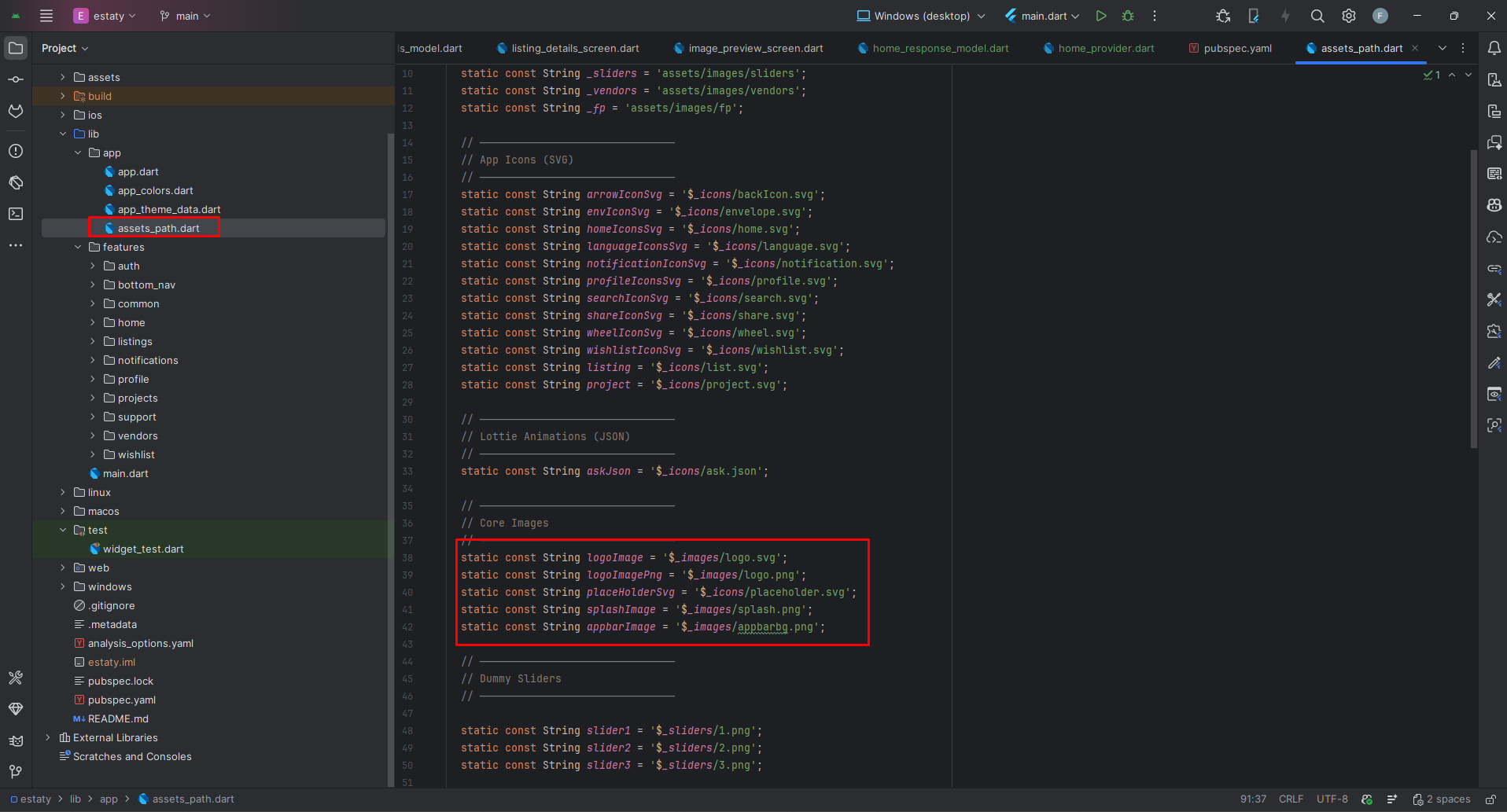Open the Build tool window hammer icon
This screenshot has height=812, width=1507.
[x=16, y=678]
